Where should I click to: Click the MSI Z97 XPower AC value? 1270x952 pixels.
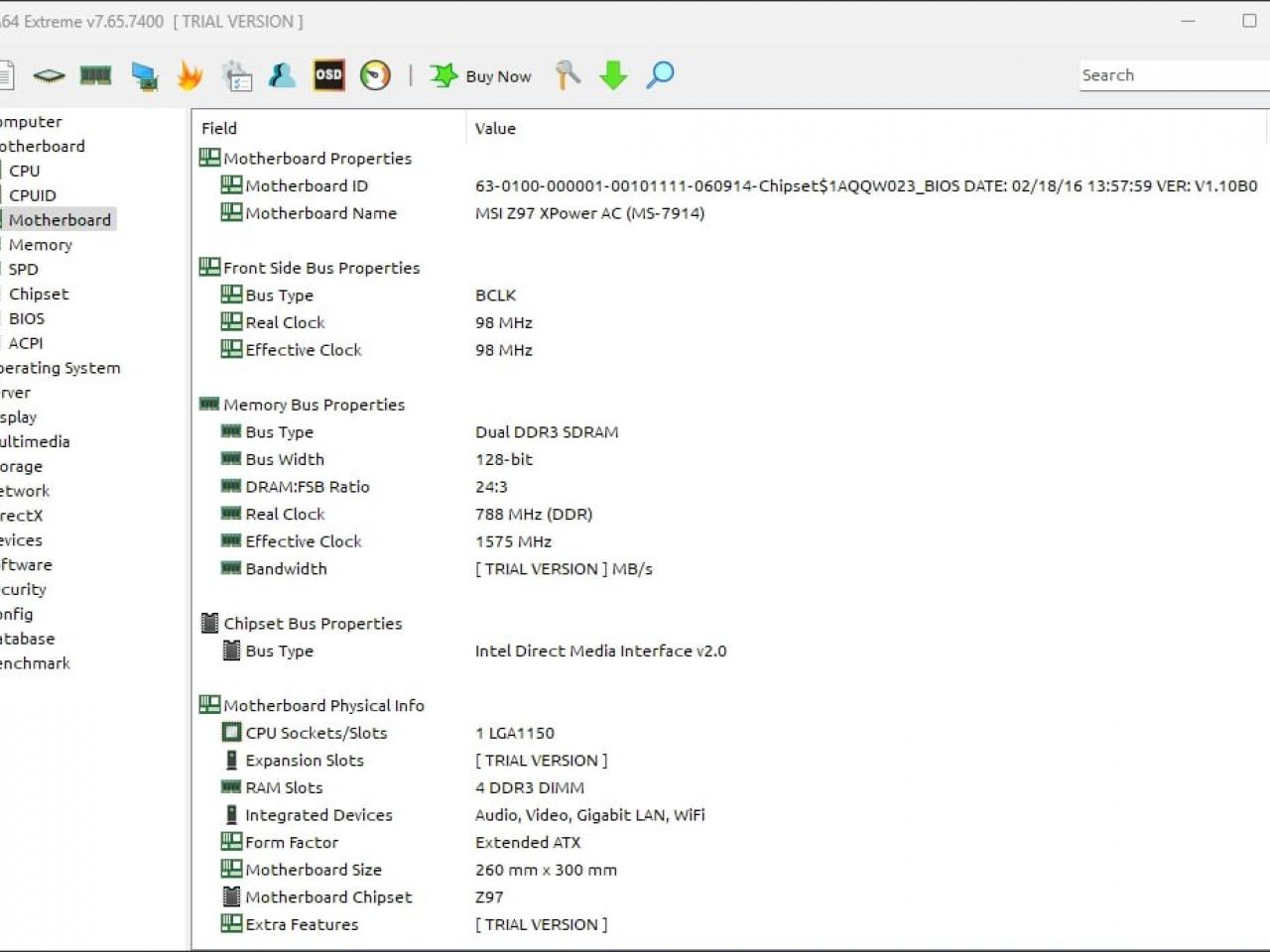[589, 213]
